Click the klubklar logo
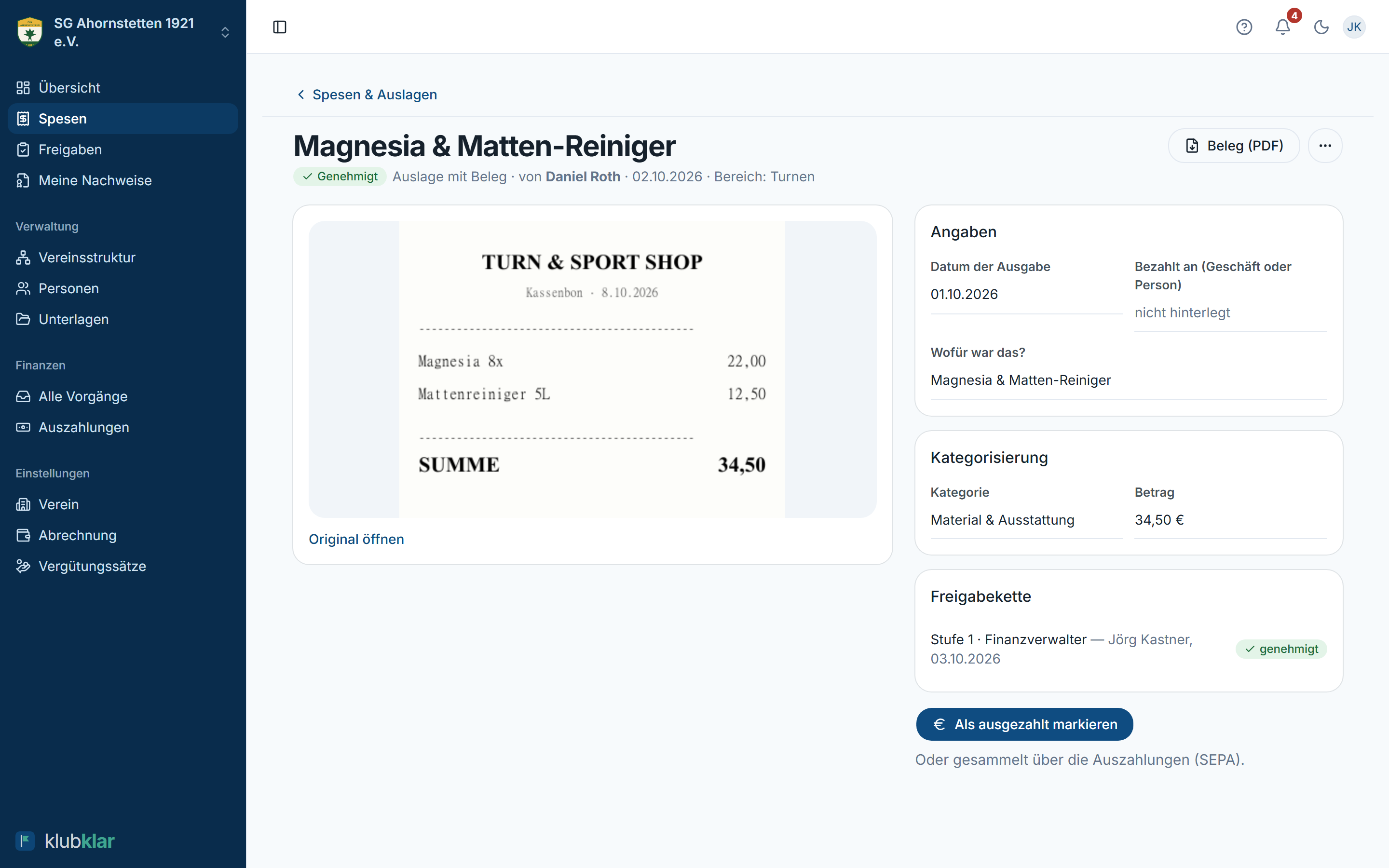 click(65, 841)
